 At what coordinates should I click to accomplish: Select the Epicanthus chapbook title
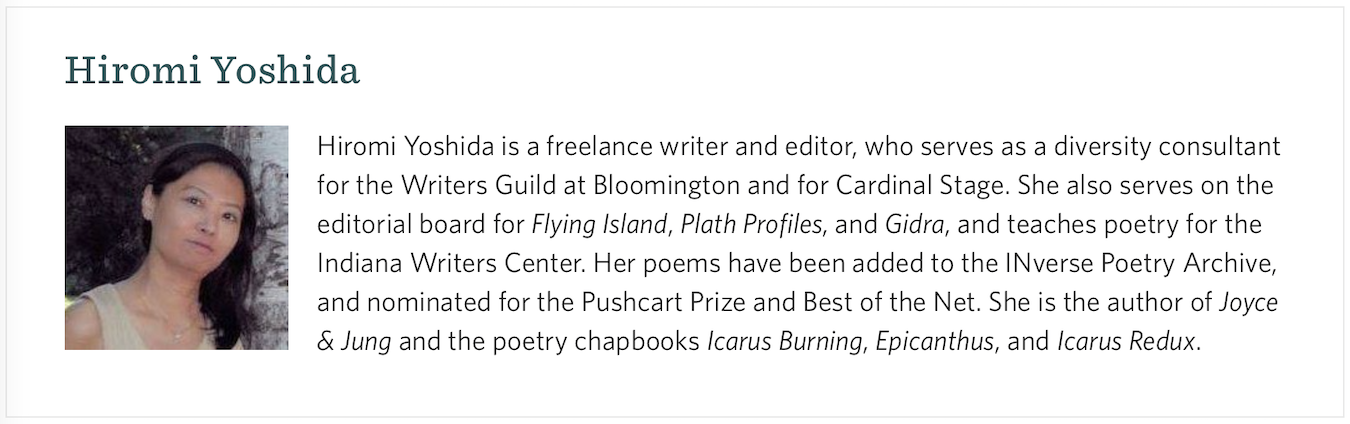(935, 342)
